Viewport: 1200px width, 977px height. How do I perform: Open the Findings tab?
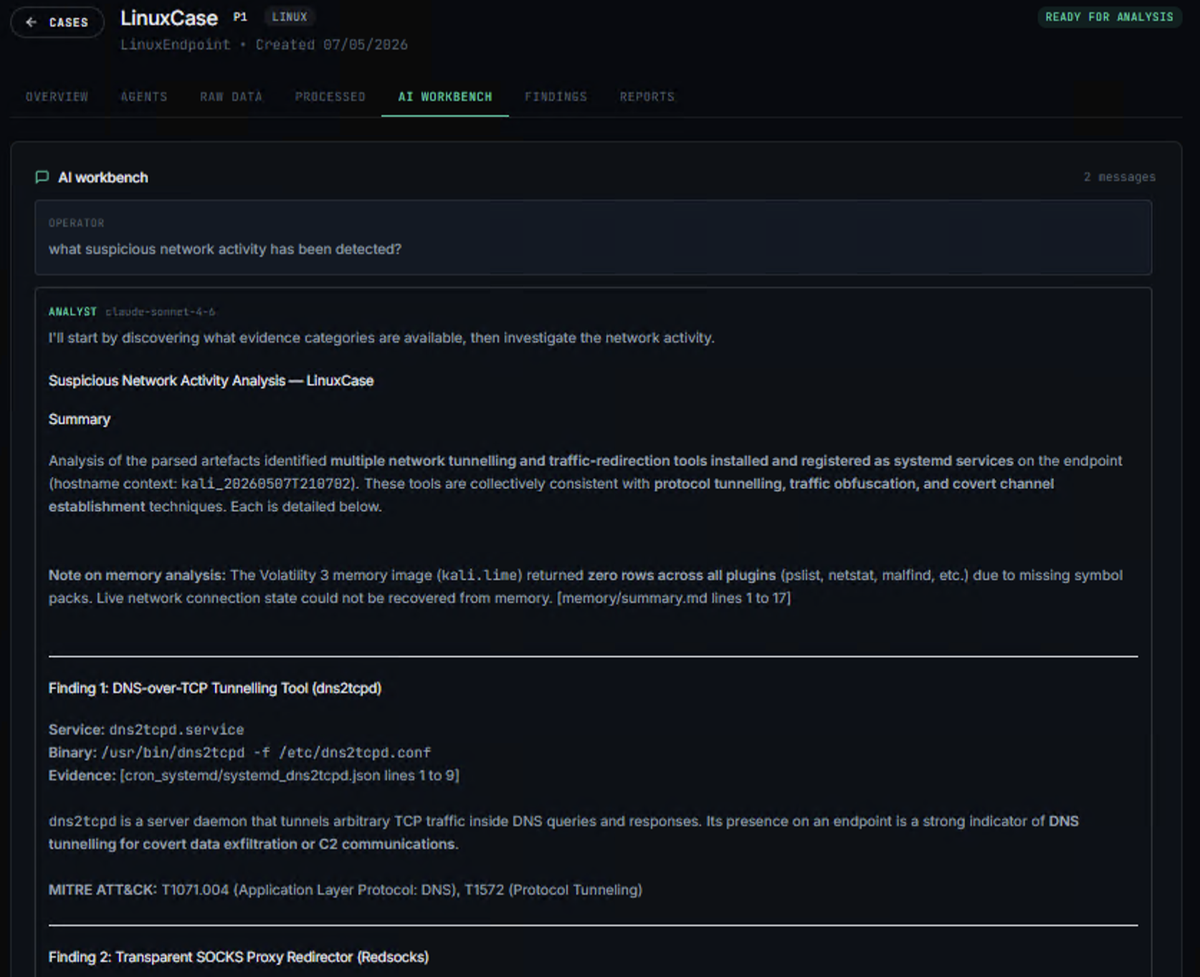click(x=556, y=97)
